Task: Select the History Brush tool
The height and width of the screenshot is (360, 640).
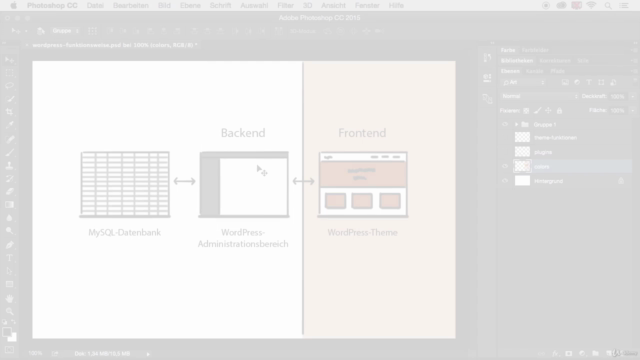Action: [x=9, y=179]
